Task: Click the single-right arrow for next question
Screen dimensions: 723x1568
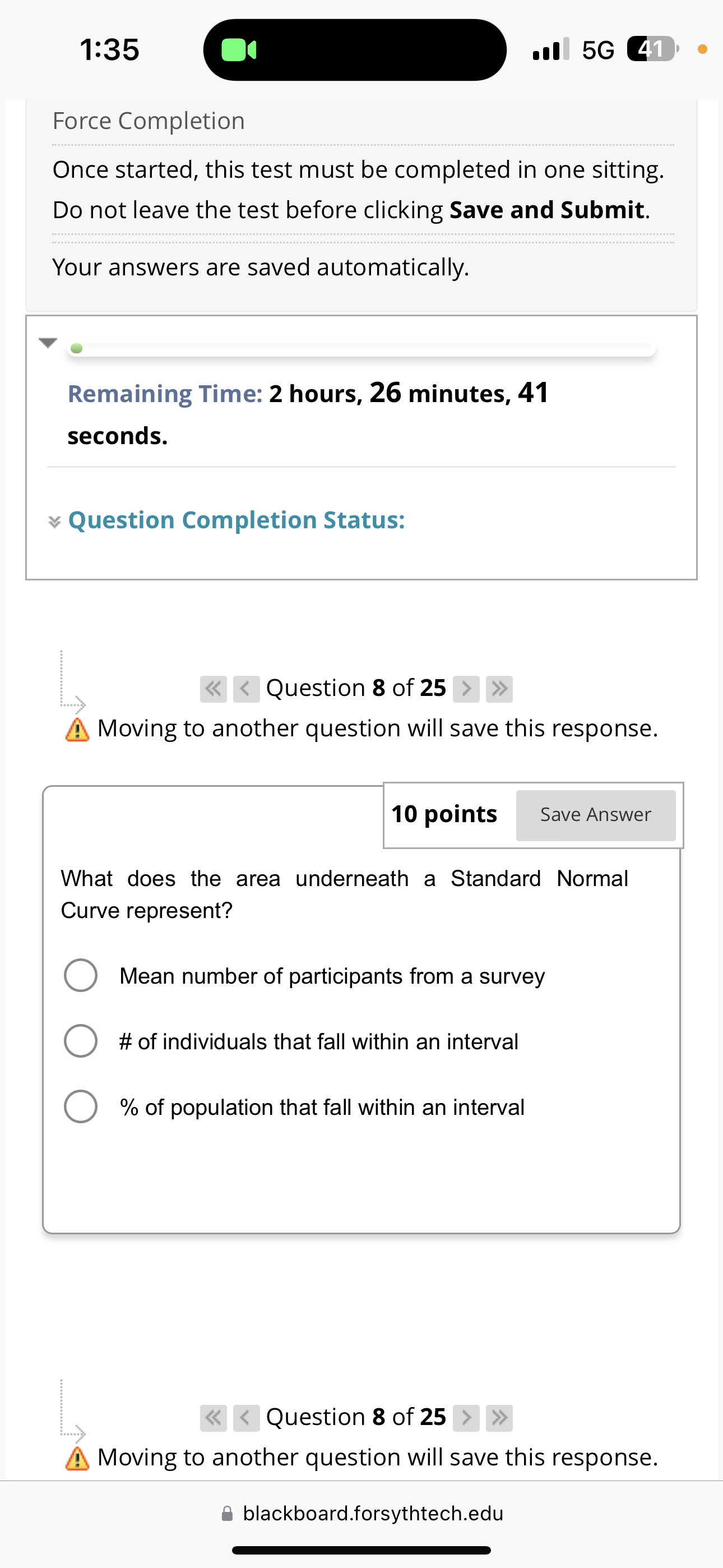Action: point(467,689)
